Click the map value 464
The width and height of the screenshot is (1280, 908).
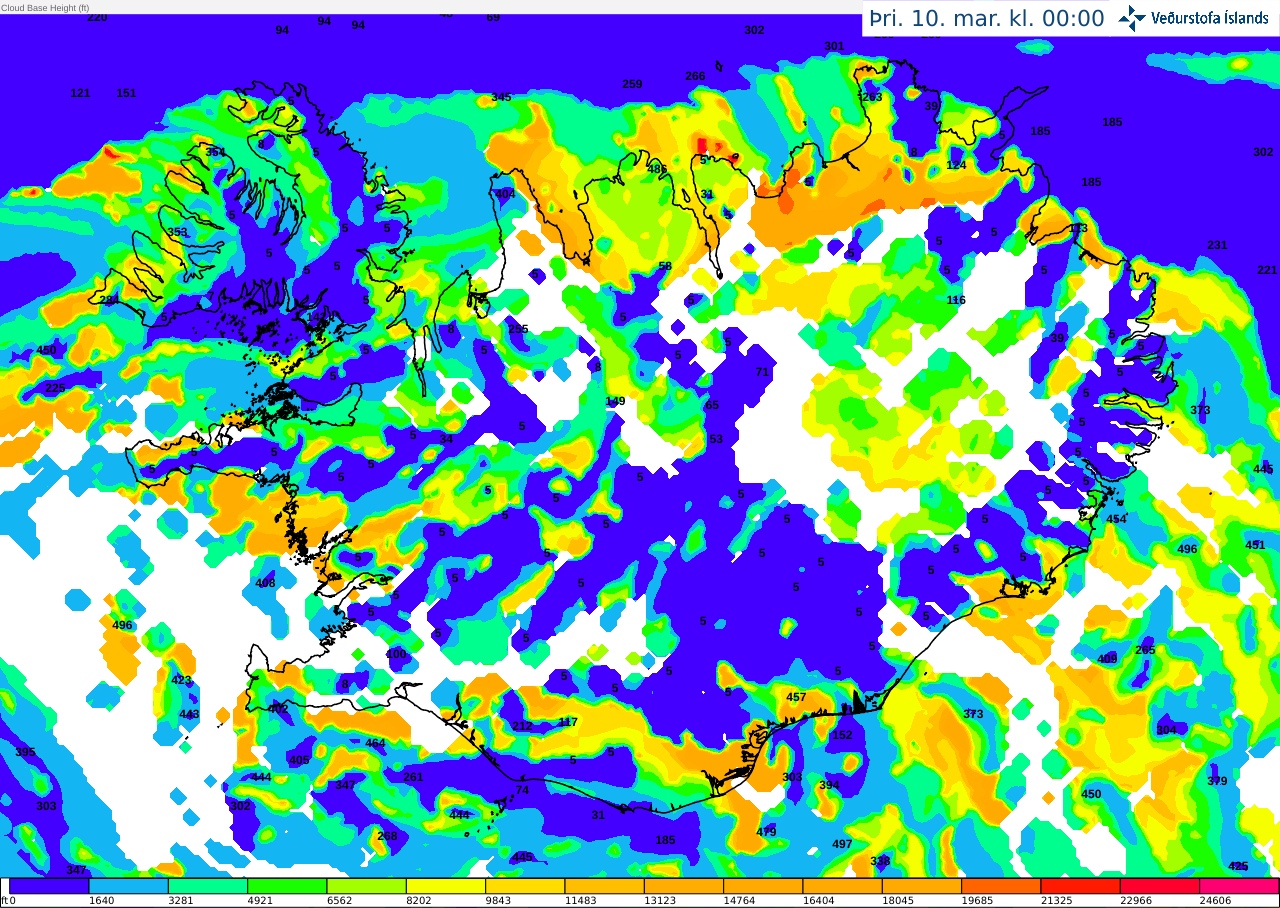click(375, 743)
